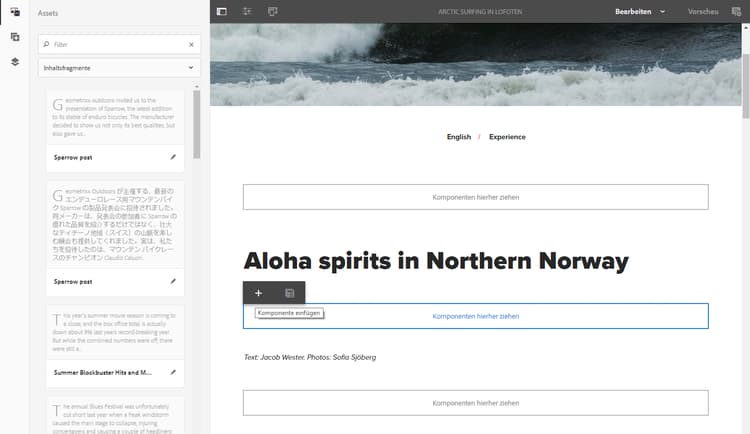Click the search magnifier in Filter field

coord(46,45)
